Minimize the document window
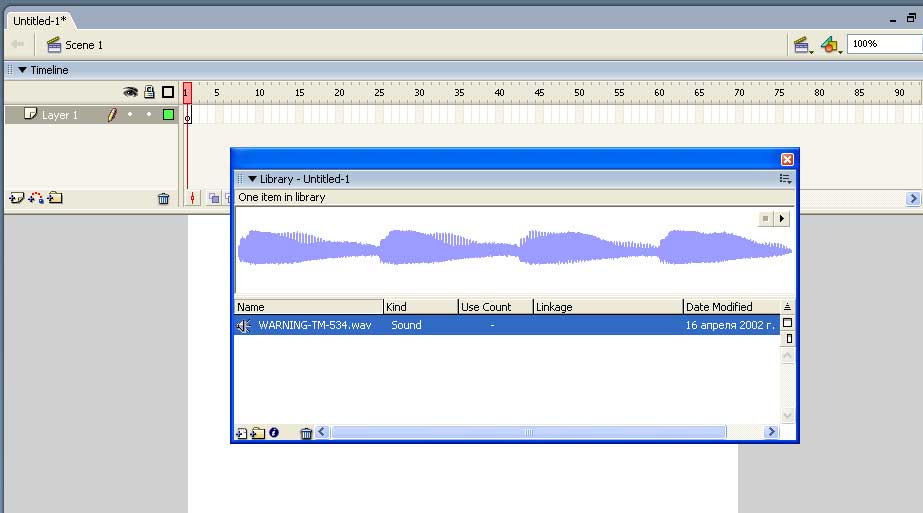The height and width of the screenshot is (513, 923). tap(893, 19)
